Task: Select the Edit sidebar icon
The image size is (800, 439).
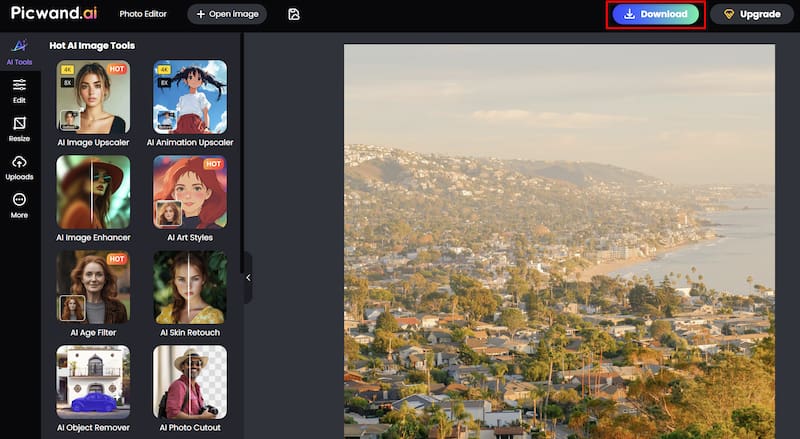Action: coord(19,91)
